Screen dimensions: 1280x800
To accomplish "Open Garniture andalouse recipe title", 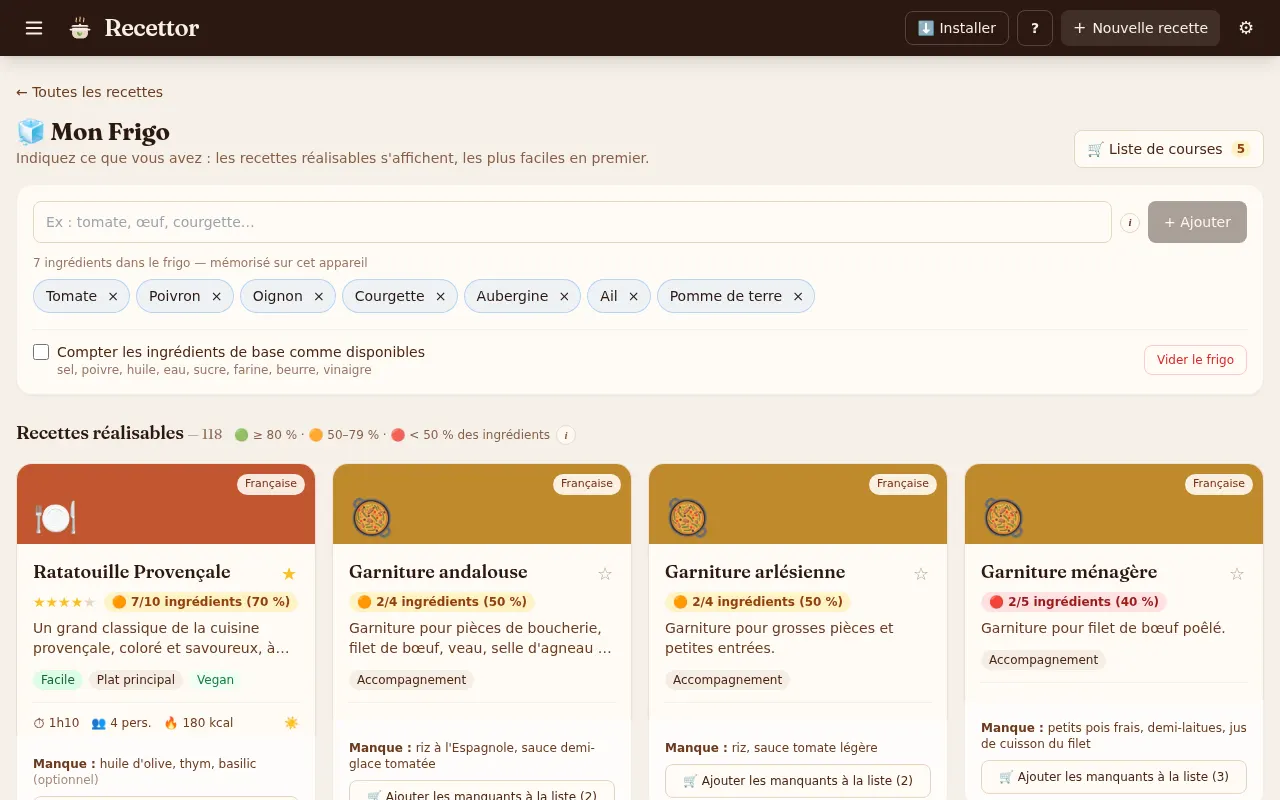I will tap(438, 572).
